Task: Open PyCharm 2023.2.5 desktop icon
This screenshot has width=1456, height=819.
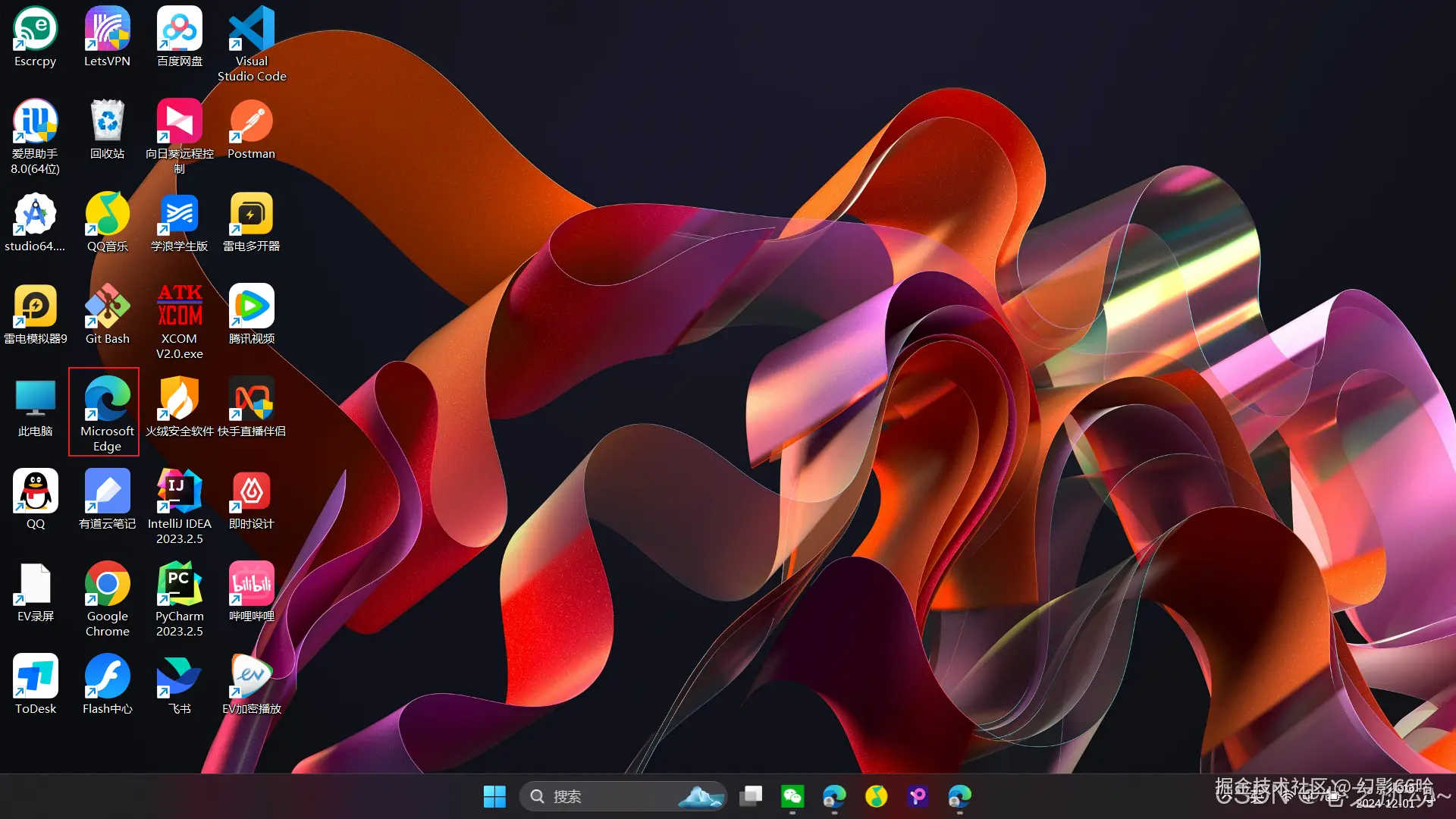Action: click(x=179, y=585)
